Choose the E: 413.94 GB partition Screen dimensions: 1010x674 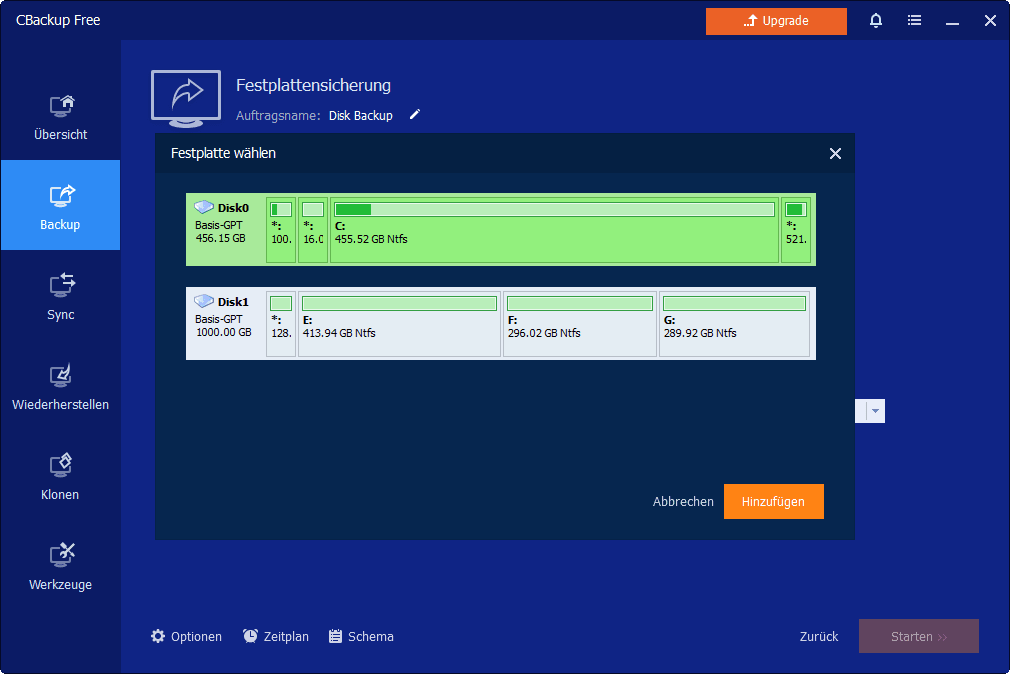point(399,322)
